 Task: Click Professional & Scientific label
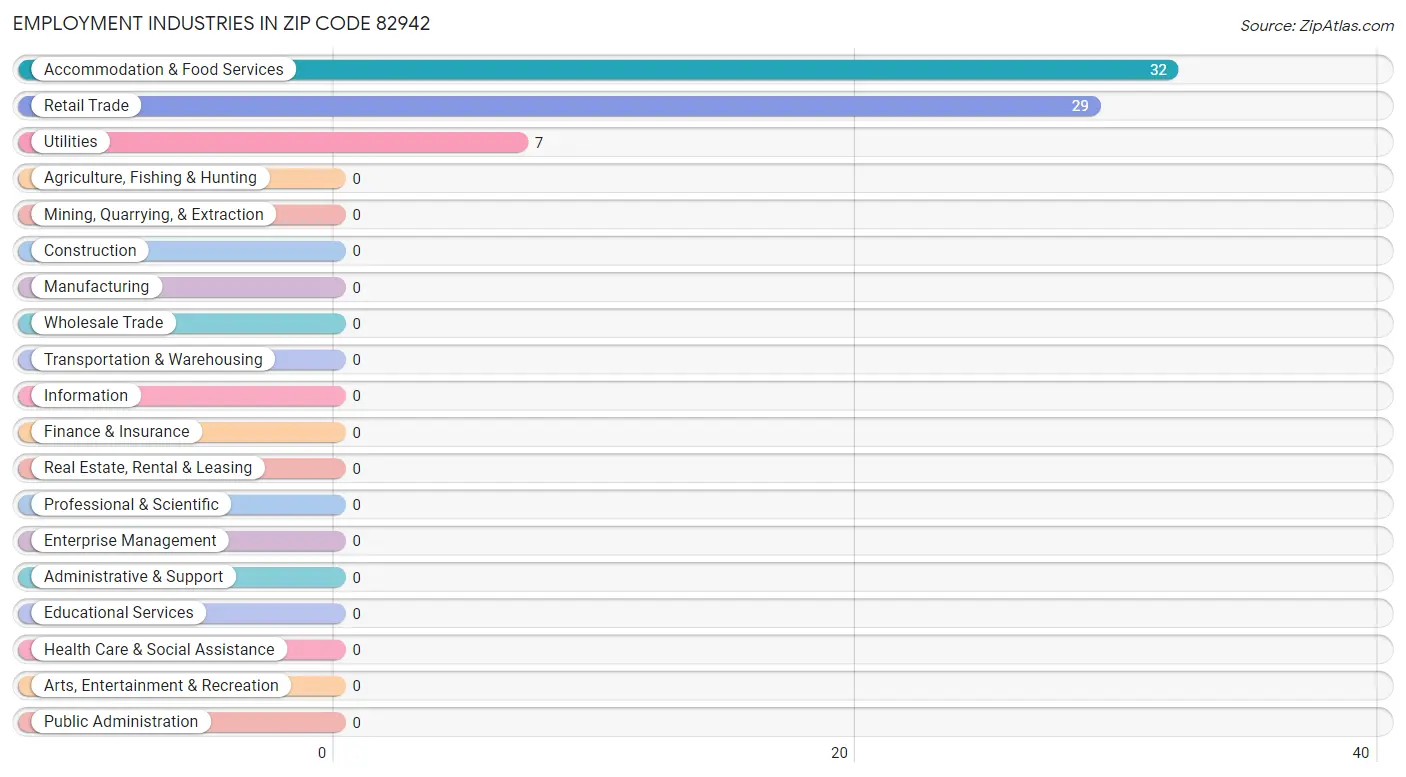131,504
